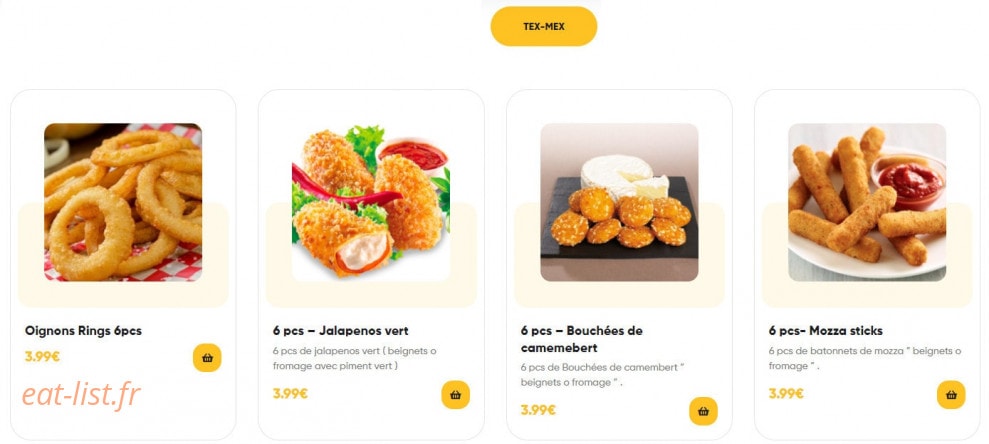Click the Oignons Rings 6pcs title
989x444 pixels.
coord(83,330)
